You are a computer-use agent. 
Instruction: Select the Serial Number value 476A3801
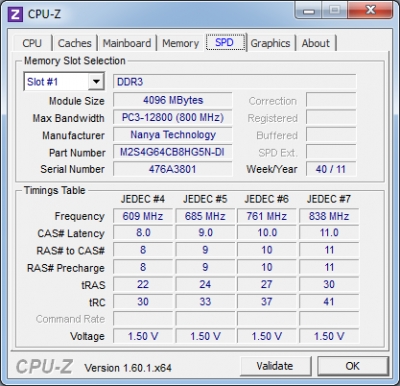[172, 169]
